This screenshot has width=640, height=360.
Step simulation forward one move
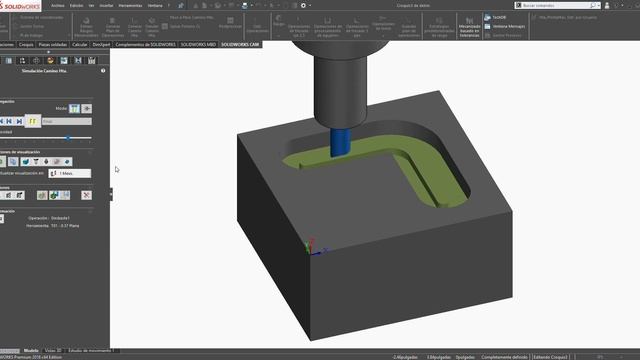pyautogui.click(x=19, y=121)
